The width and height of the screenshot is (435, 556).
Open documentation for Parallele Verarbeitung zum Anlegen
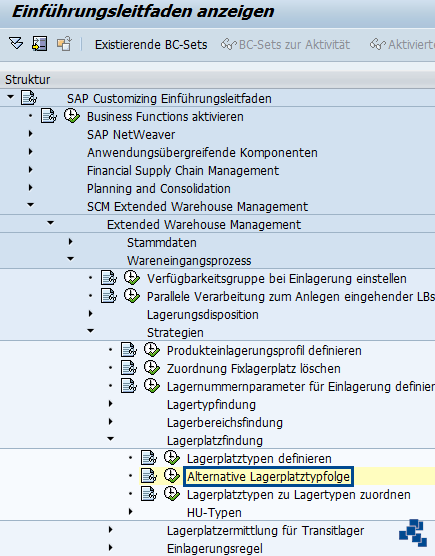109,296
